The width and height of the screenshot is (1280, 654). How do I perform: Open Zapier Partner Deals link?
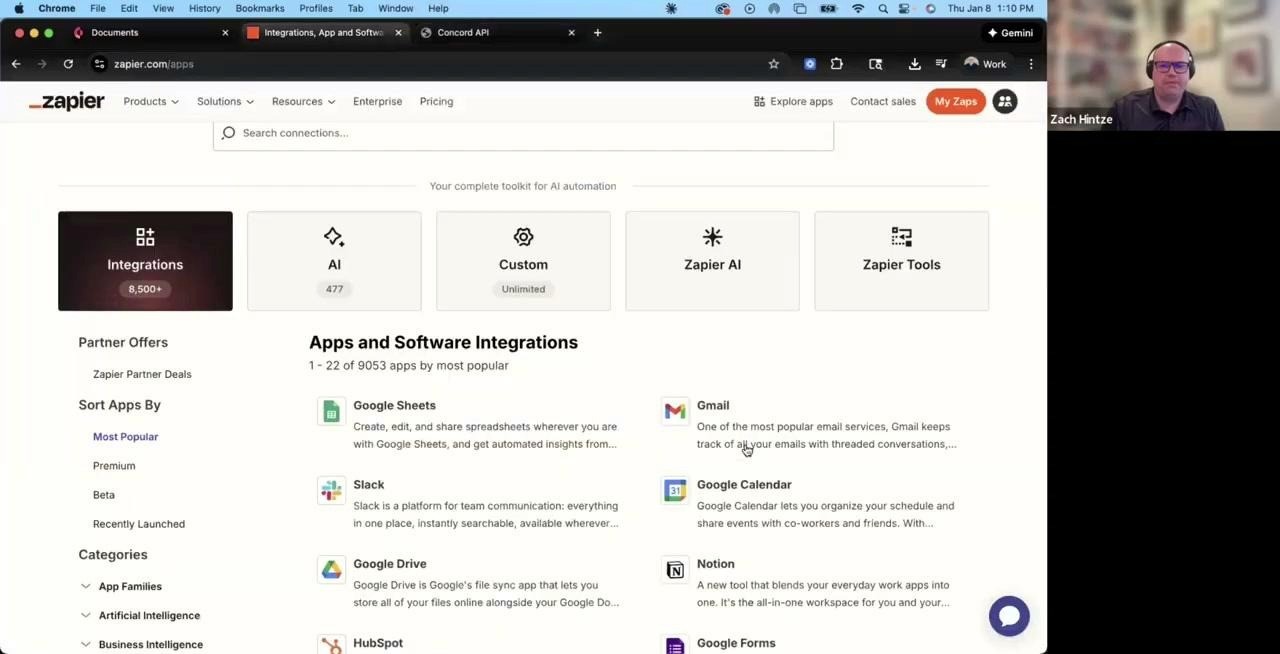pos(142,374)
